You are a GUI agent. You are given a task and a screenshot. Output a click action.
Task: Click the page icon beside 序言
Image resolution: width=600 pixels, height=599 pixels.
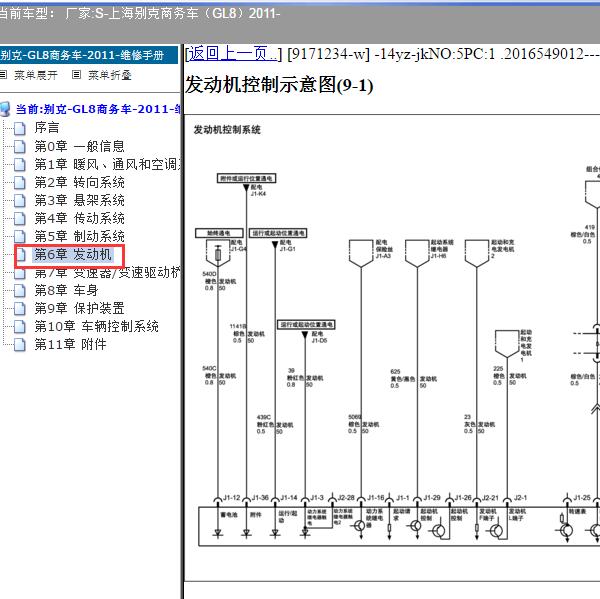point(20,128)
